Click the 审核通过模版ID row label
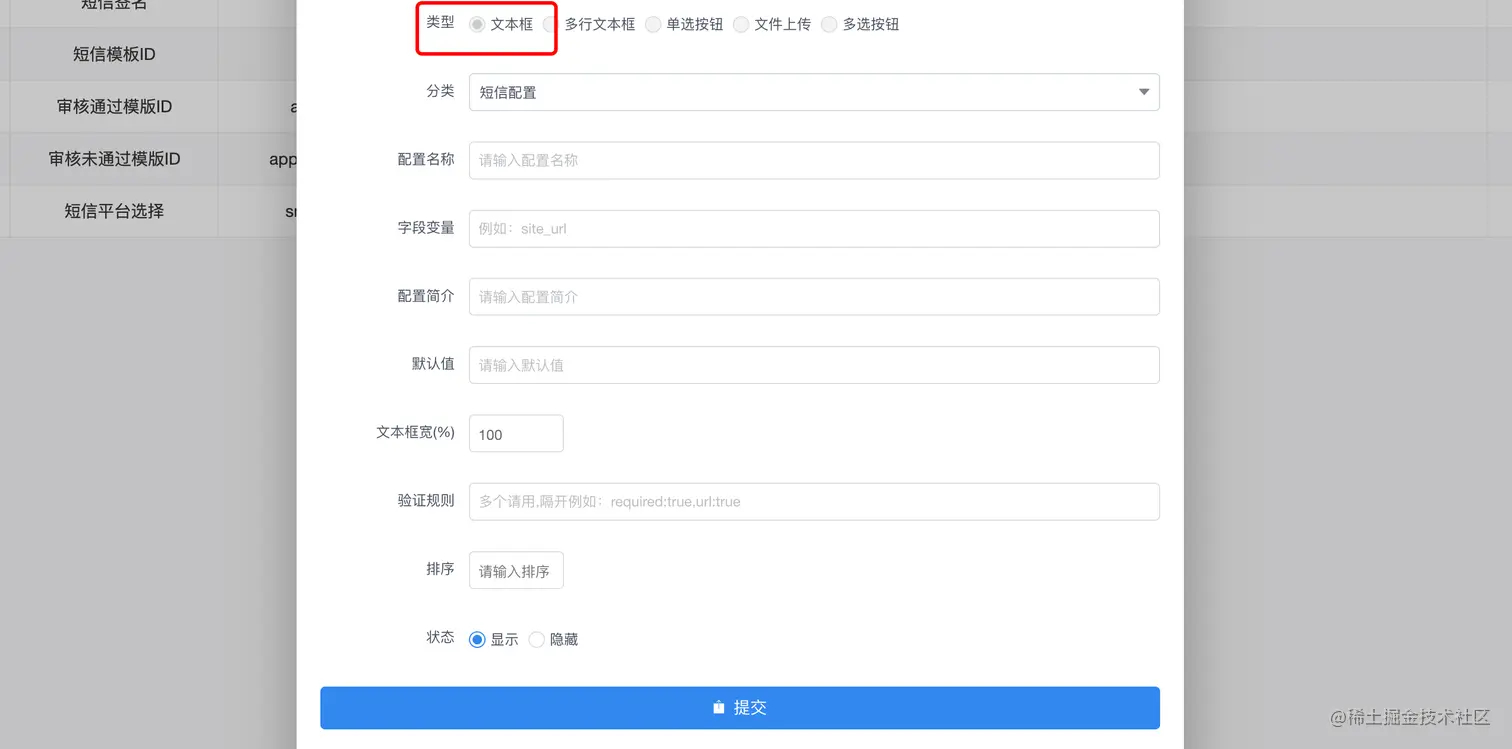1512x749 pixels. (114, 106)
